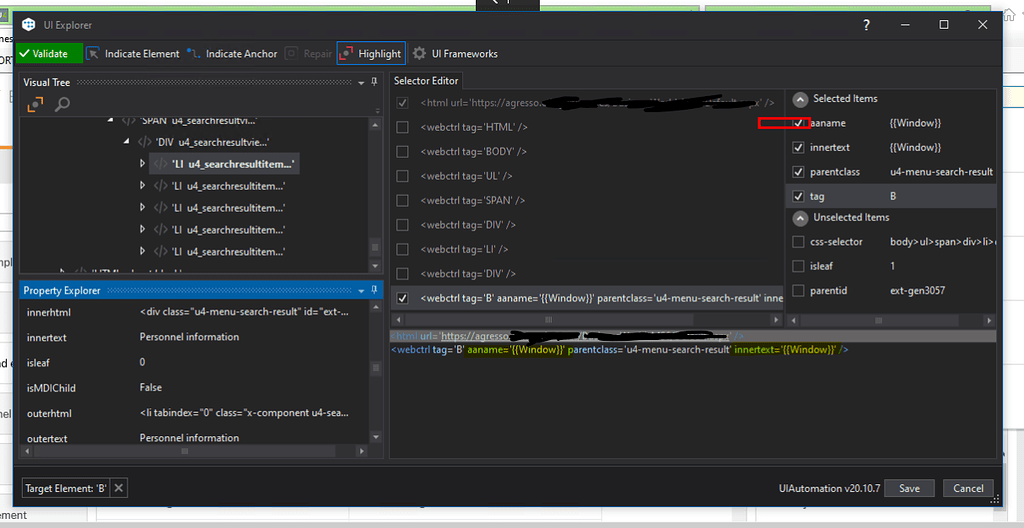
Task: Click the aaname value {{Window}}
Action: tap(915, 123)
